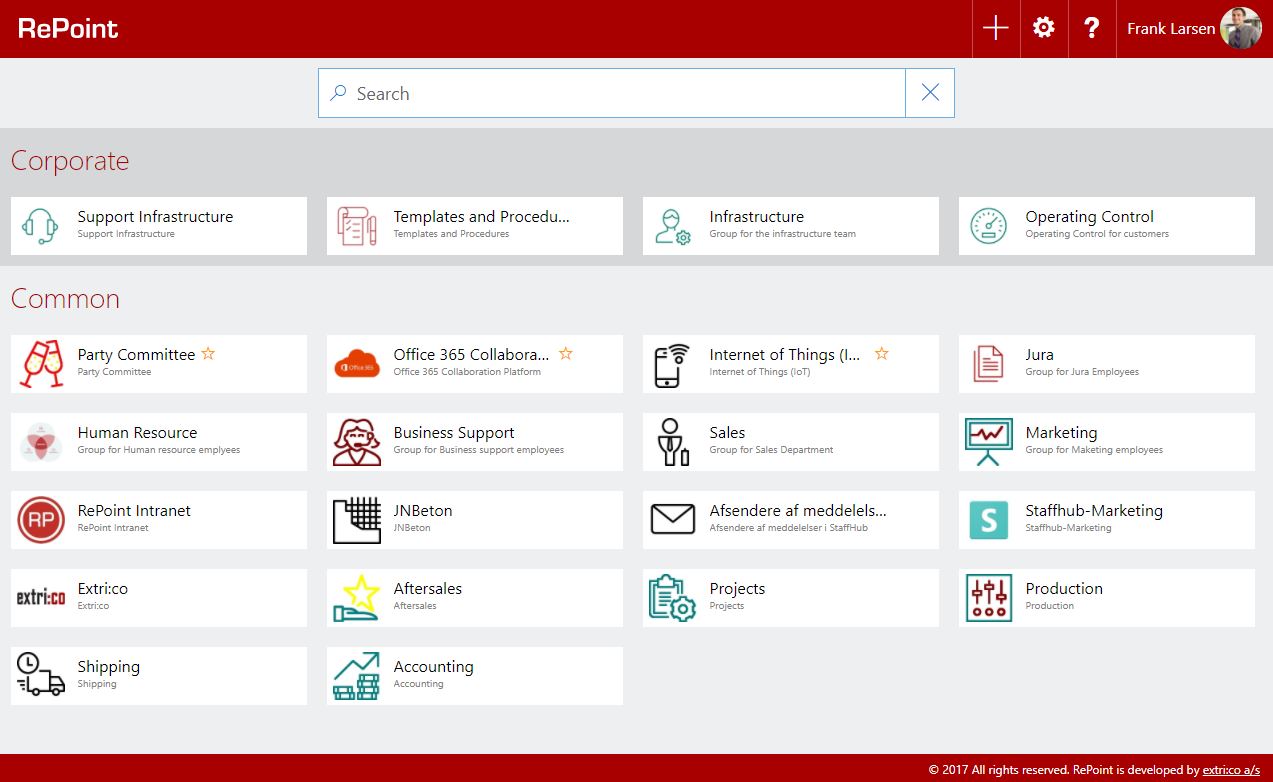Click into the Search field

(612, 93)
